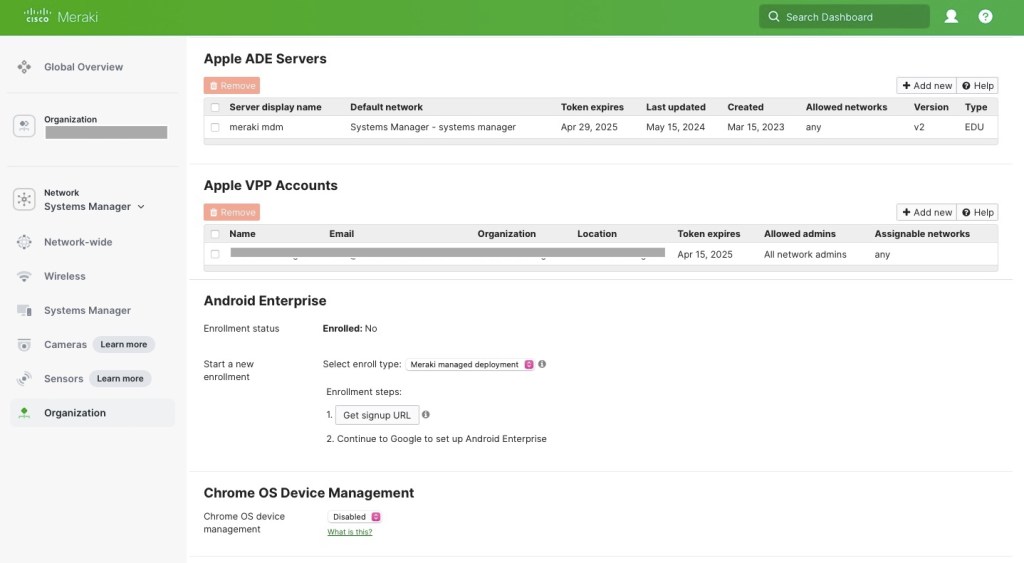Click the Cisco Meraki logo
The image size is (1024, 563).
61,17
